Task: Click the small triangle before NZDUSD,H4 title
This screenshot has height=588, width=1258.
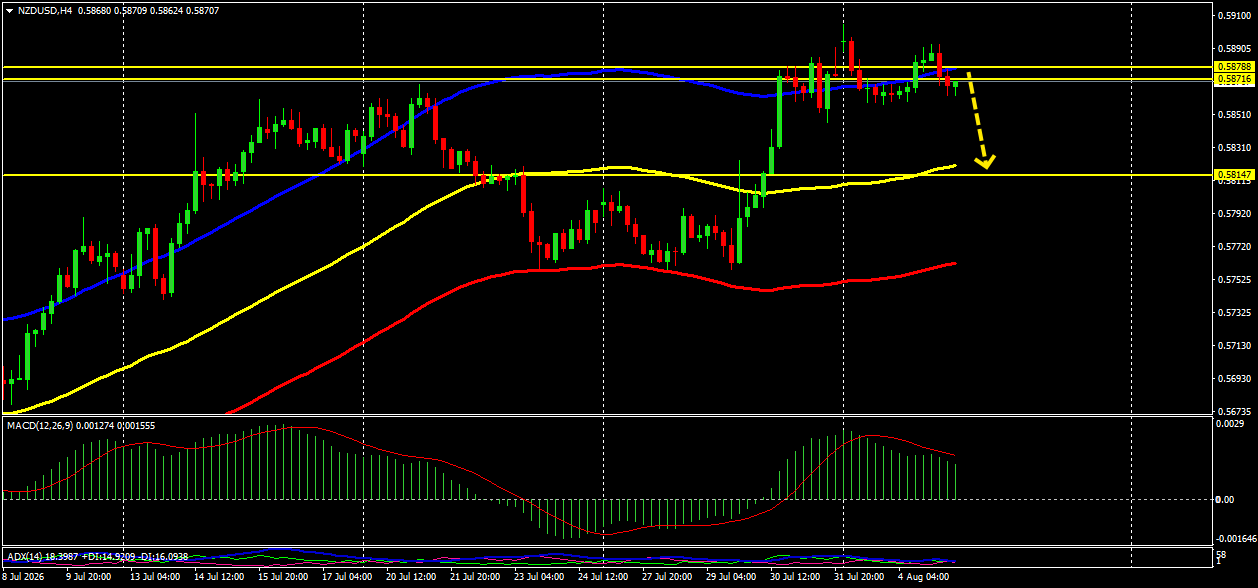Action: pyautogui.click(x=9, y=10)
